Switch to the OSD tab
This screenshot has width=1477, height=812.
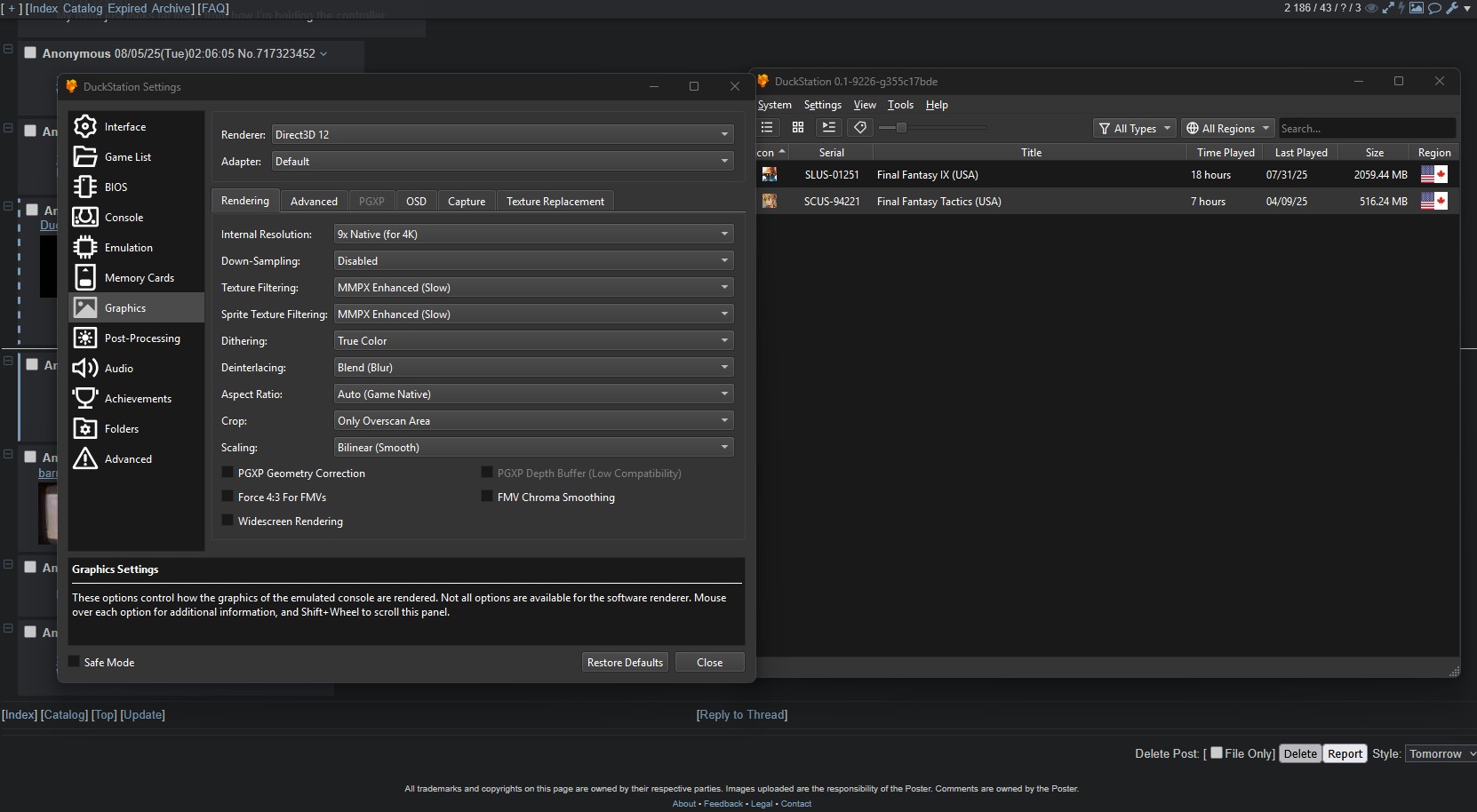point(416,202)
